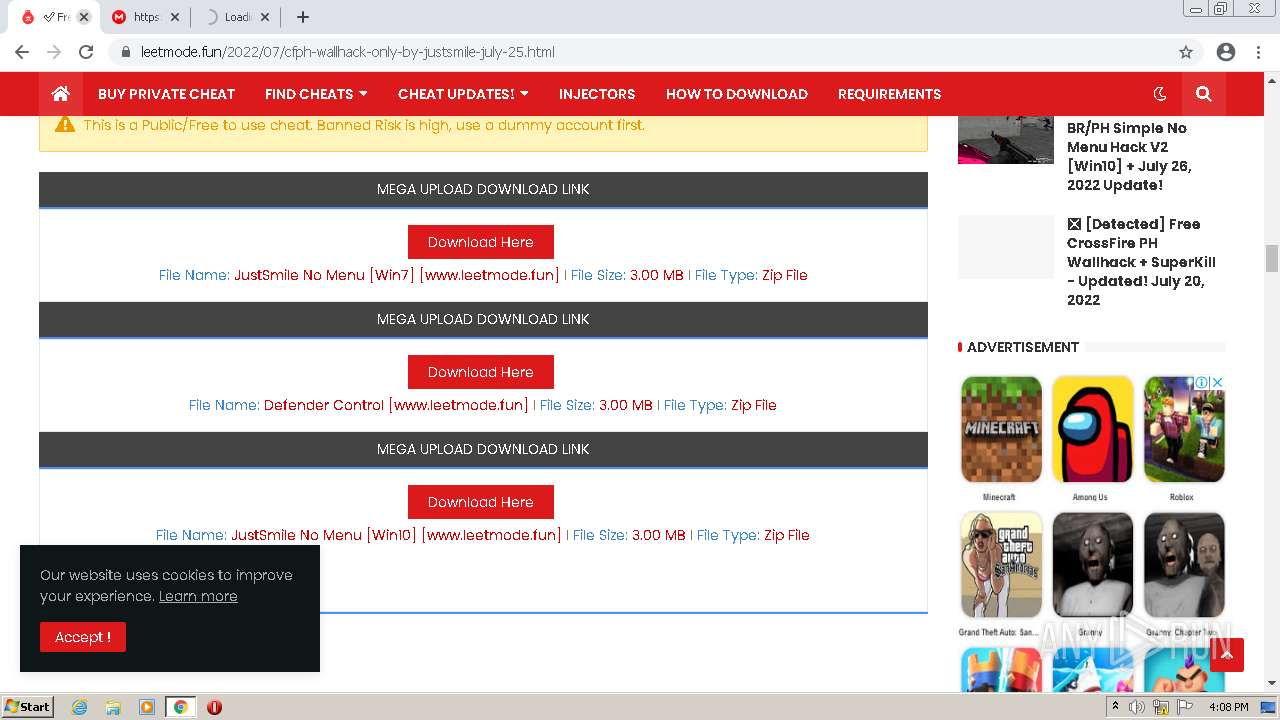Viewport: 1280px width, 720px height.
Task: Download Here for JustSmile No Menu Win10
Action: coord(481,502)
